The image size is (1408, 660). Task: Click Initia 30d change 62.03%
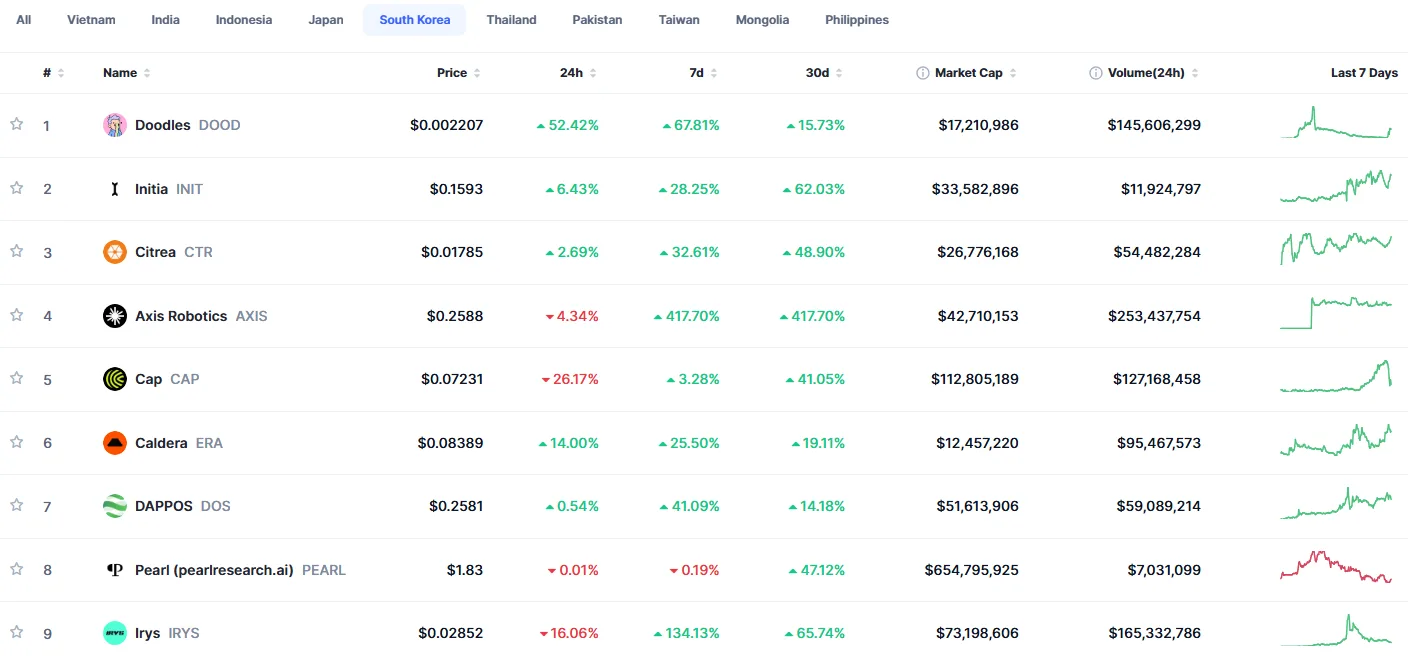tap(814, 189)
